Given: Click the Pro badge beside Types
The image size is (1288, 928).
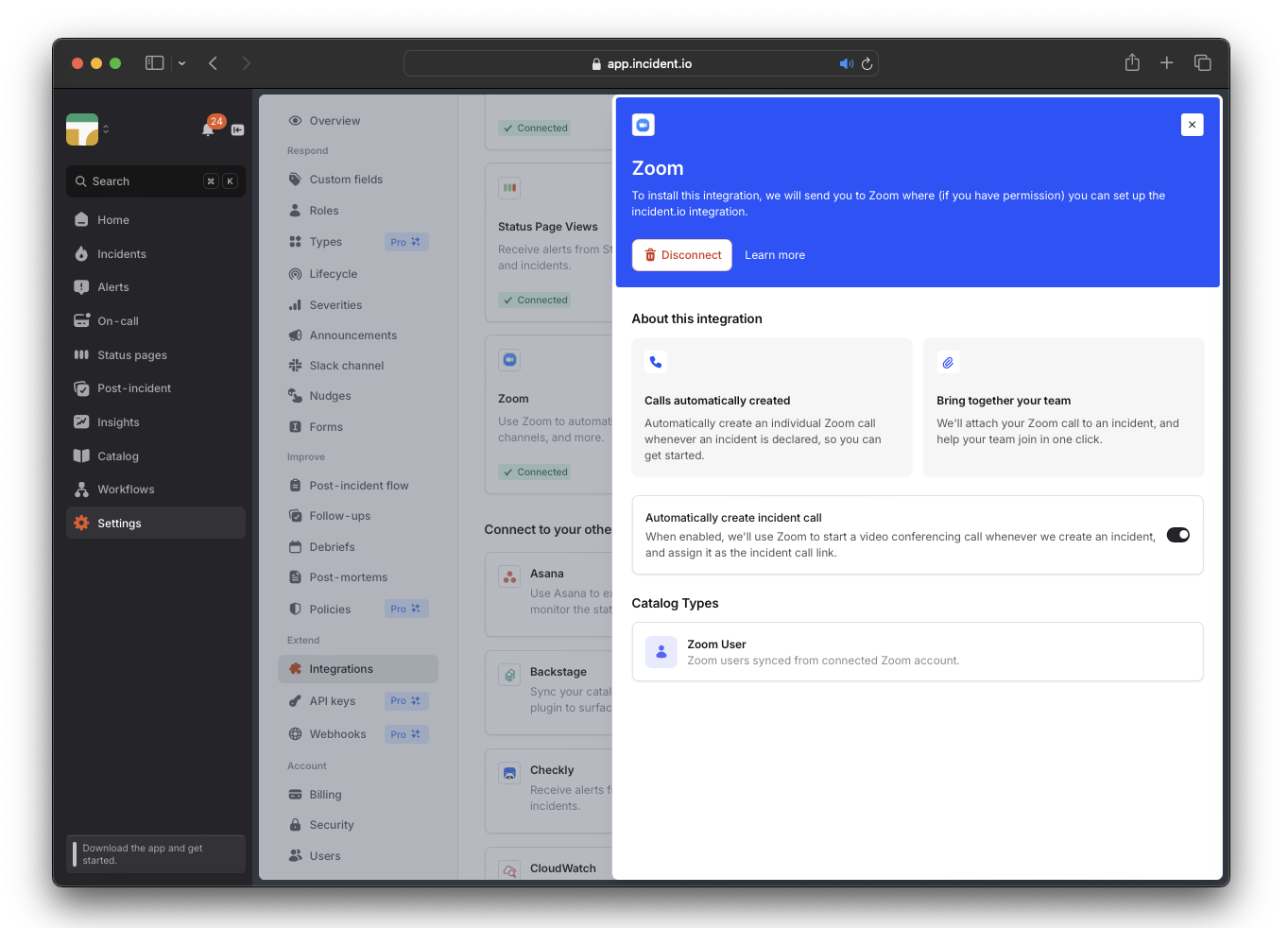Looking at the screenshot, I should [x=406, y=242].
